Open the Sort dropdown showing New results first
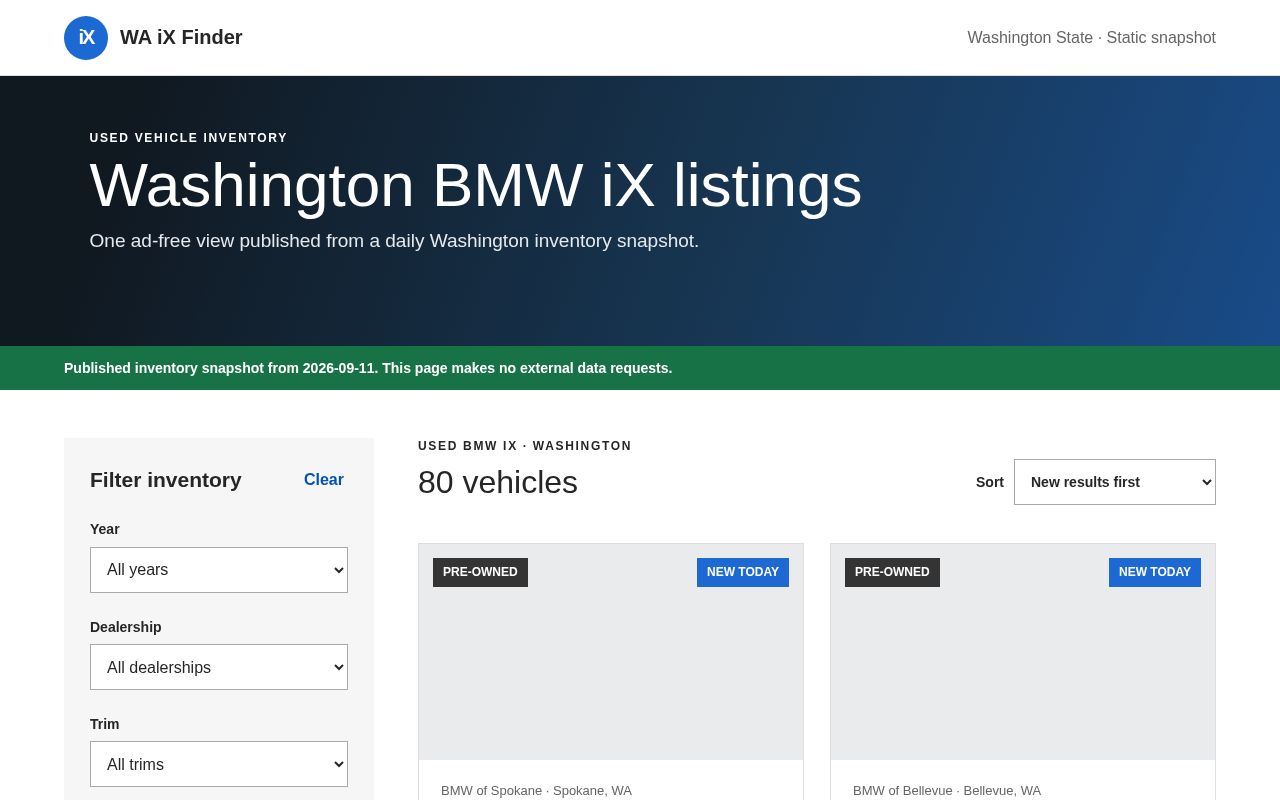 [x=1115, y=482]
